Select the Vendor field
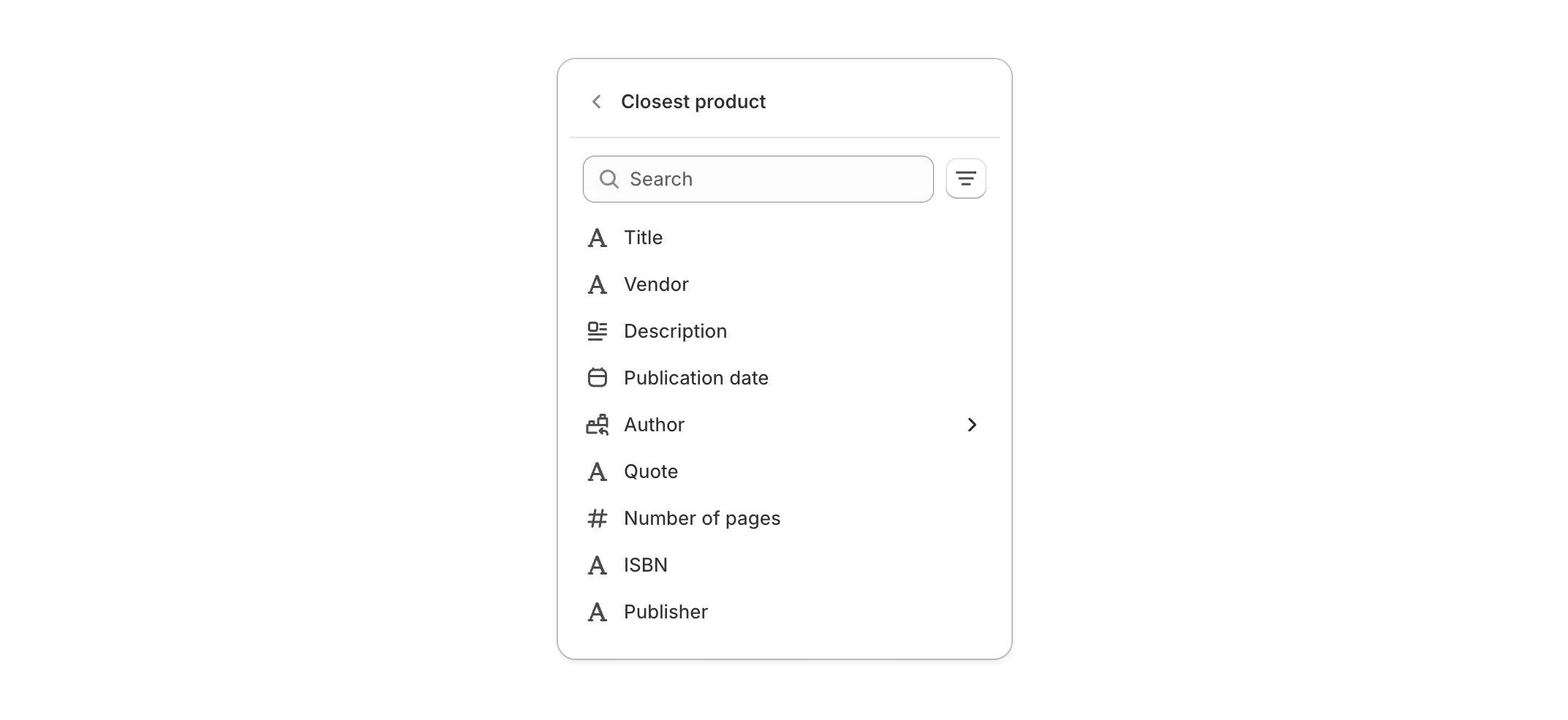 click(x=656, y=284)
